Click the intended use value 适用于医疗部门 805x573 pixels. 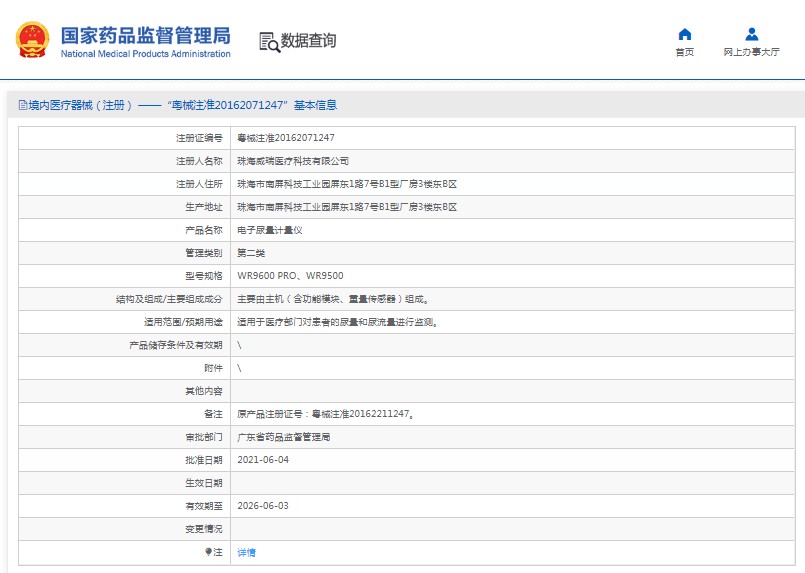tap(337, 322)
